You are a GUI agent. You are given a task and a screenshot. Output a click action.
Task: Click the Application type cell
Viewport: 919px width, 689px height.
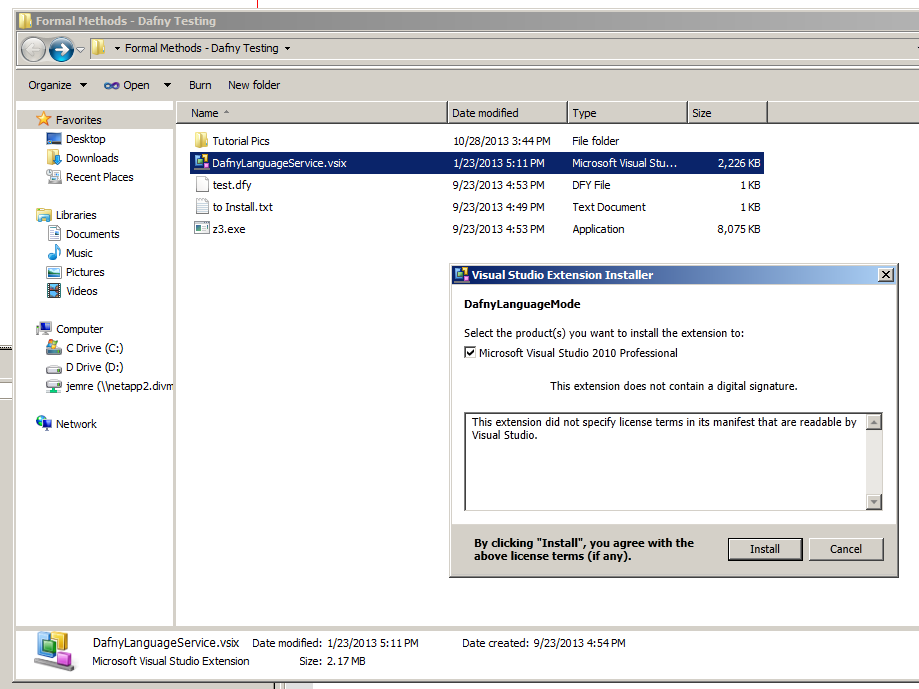pos(598,229)
